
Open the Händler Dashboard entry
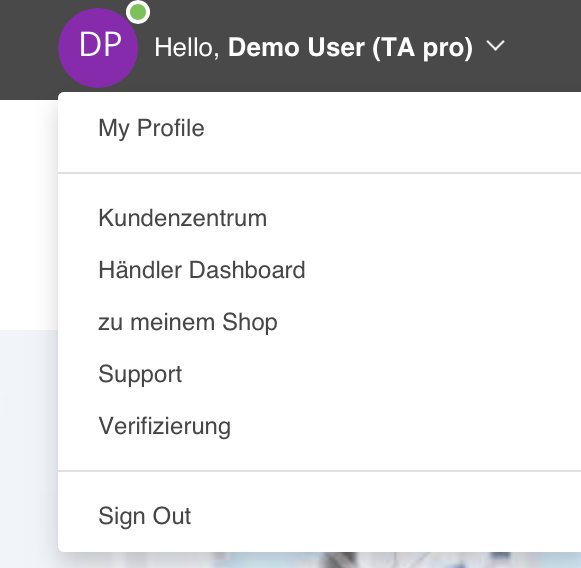(x=202, y=269)
